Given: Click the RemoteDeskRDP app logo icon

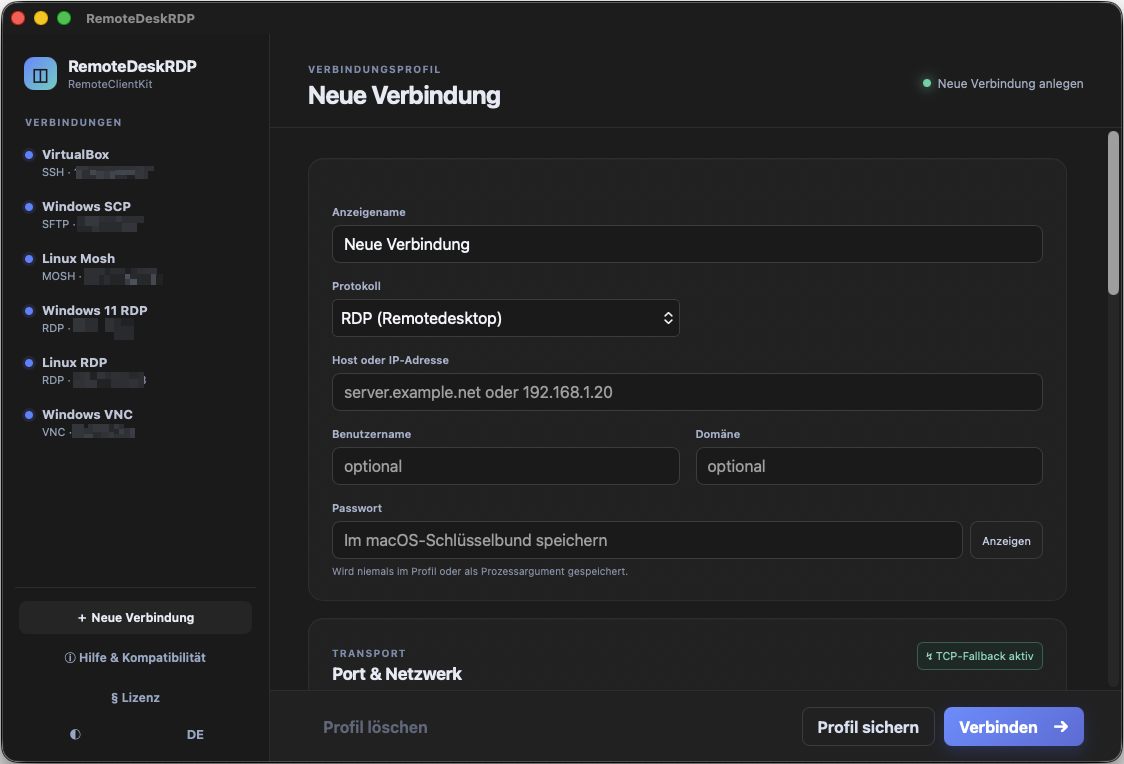Looking at the screenshot, I should 40,74.
